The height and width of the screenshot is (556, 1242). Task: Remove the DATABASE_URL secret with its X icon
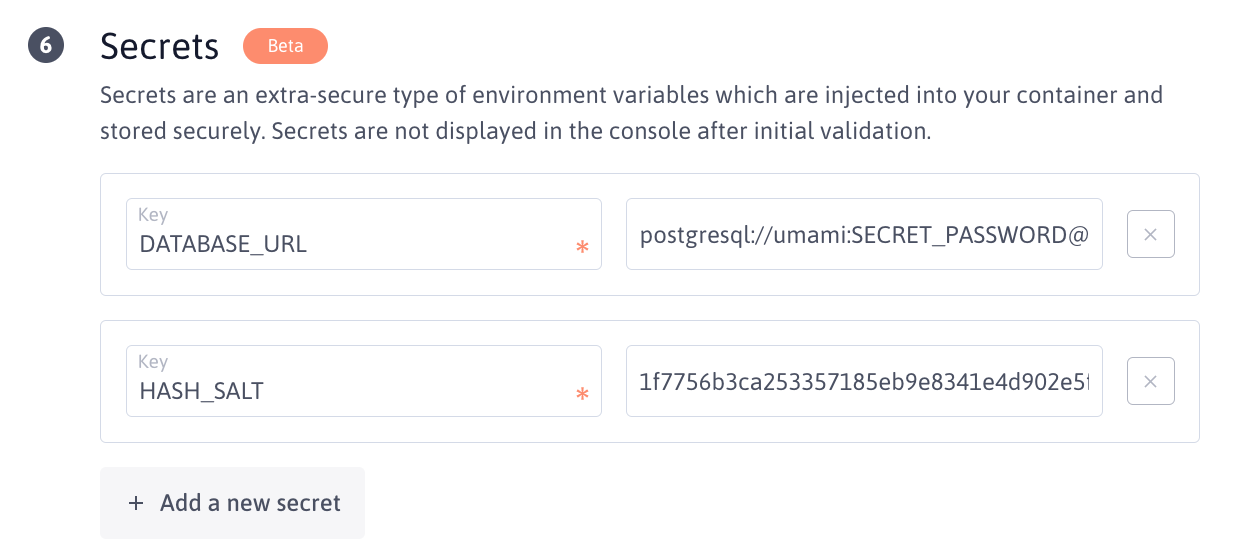1150,234
